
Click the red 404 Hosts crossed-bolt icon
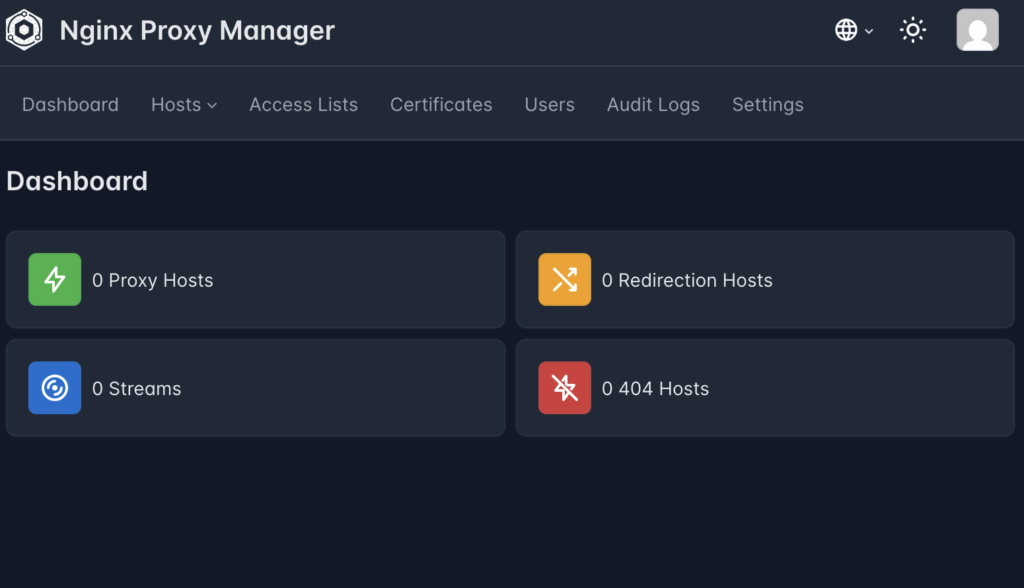coord(565,388)
